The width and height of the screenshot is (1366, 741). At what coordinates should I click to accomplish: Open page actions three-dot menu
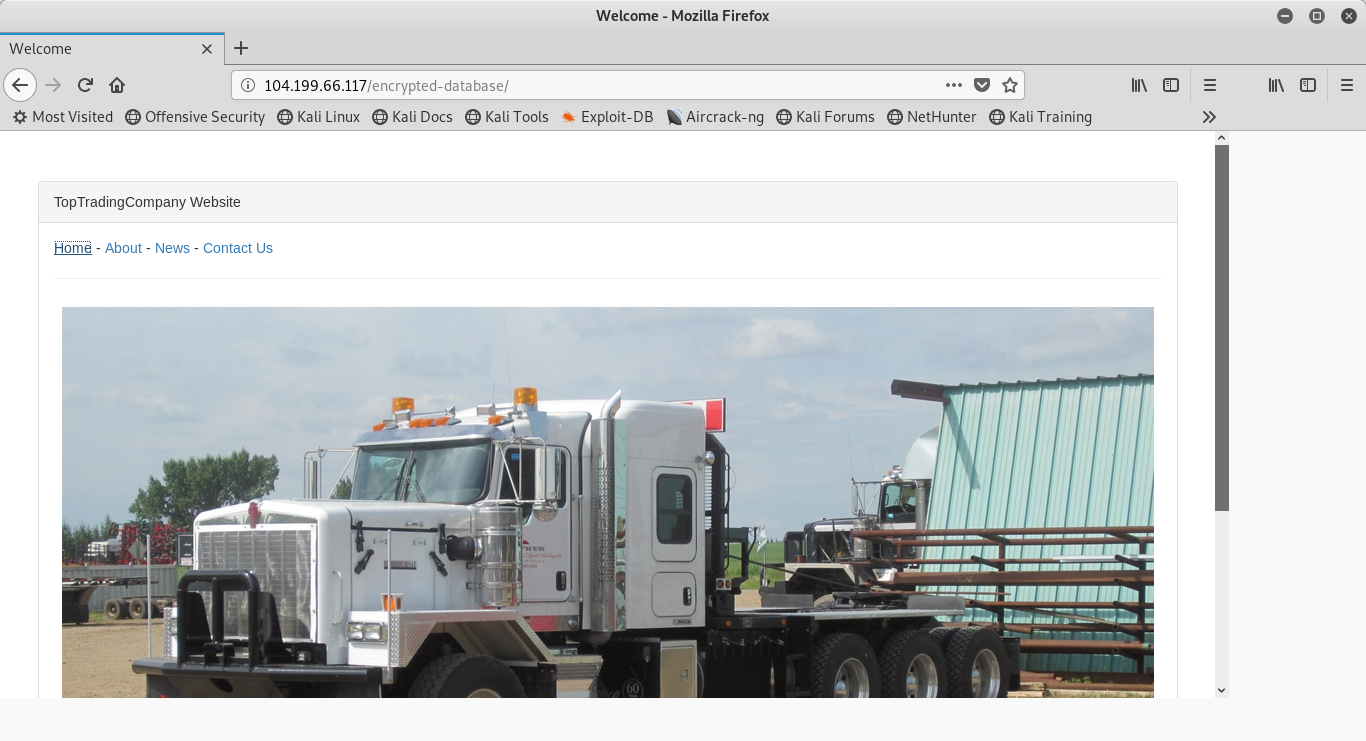pyautogui.click(x=954, y=85)
